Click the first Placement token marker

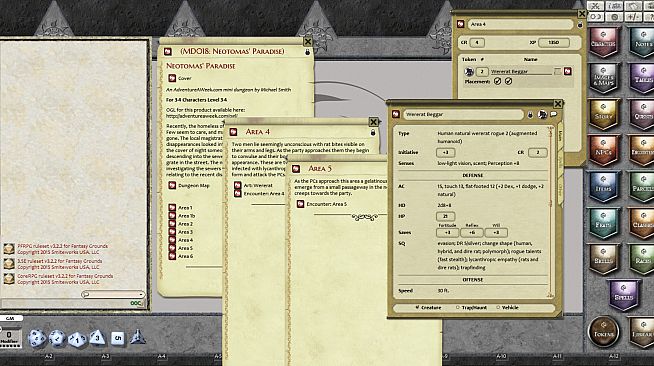497,82
